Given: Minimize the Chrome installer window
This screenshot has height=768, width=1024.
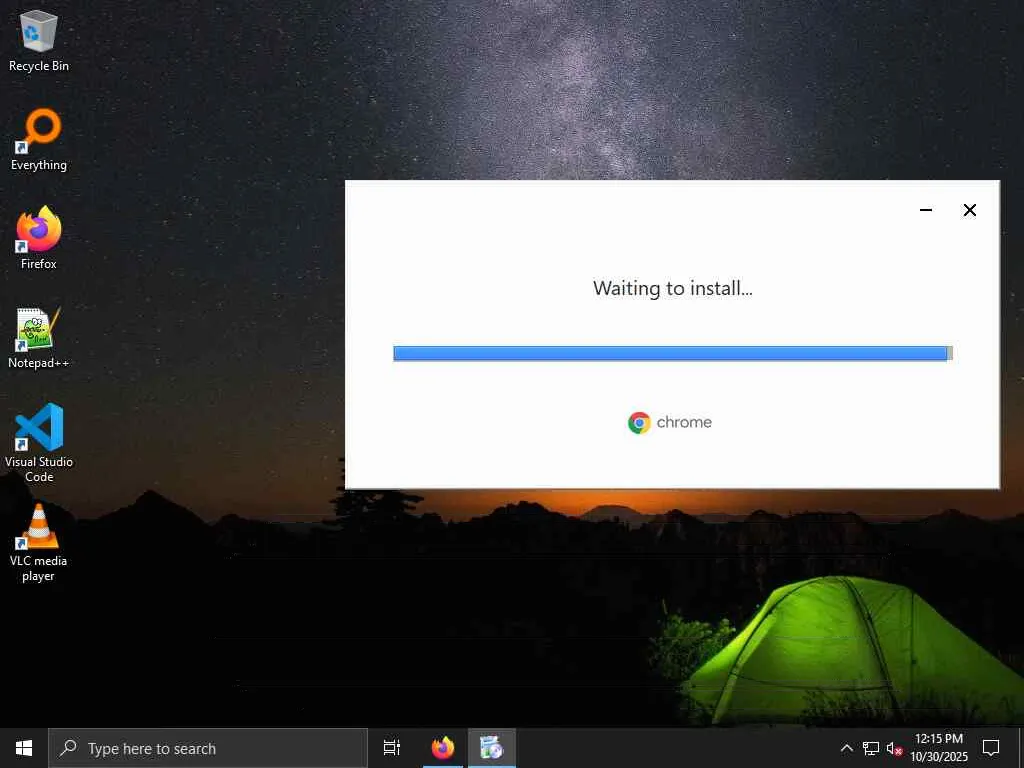Looking at the screenshot, I should click(x=925, y=210).
